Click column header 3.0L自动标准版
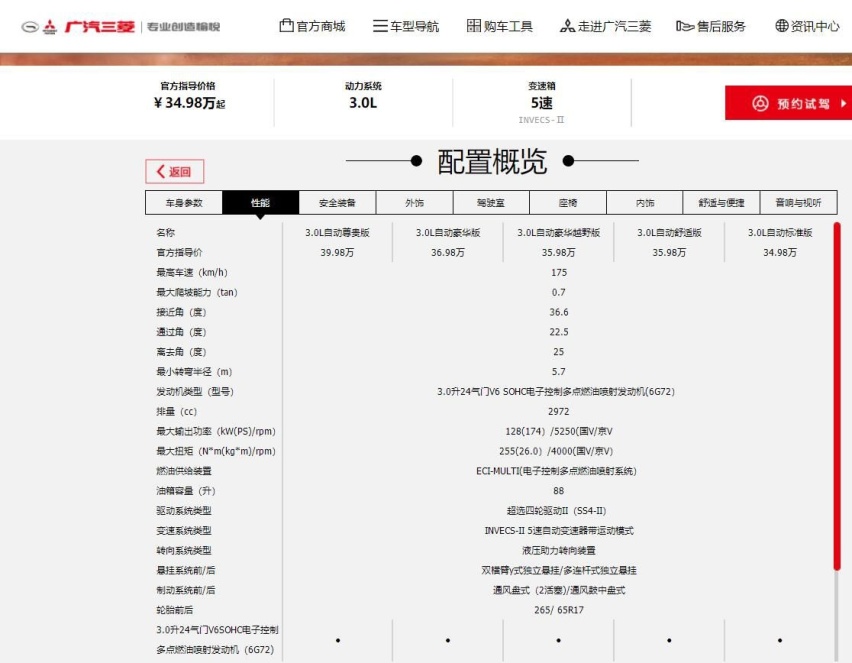This screenshot has height=663, width=852. 780,233
